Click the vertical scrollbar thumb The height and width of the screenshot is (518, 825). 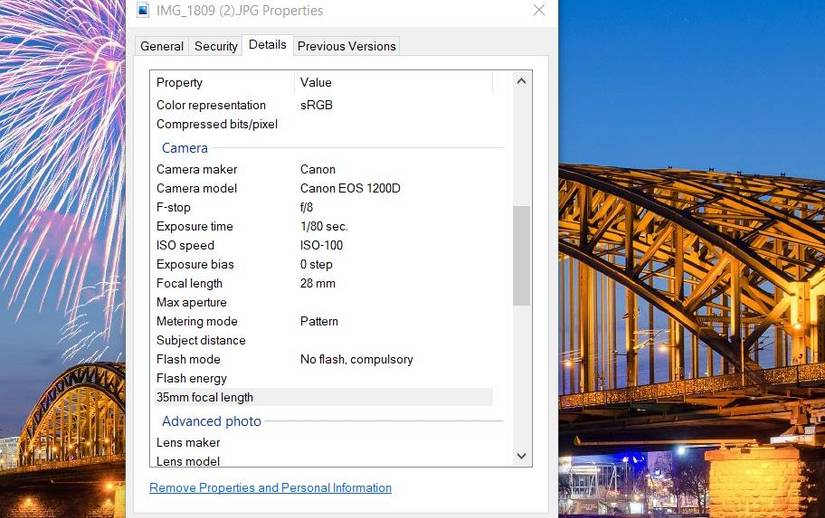tap(521, 255)
